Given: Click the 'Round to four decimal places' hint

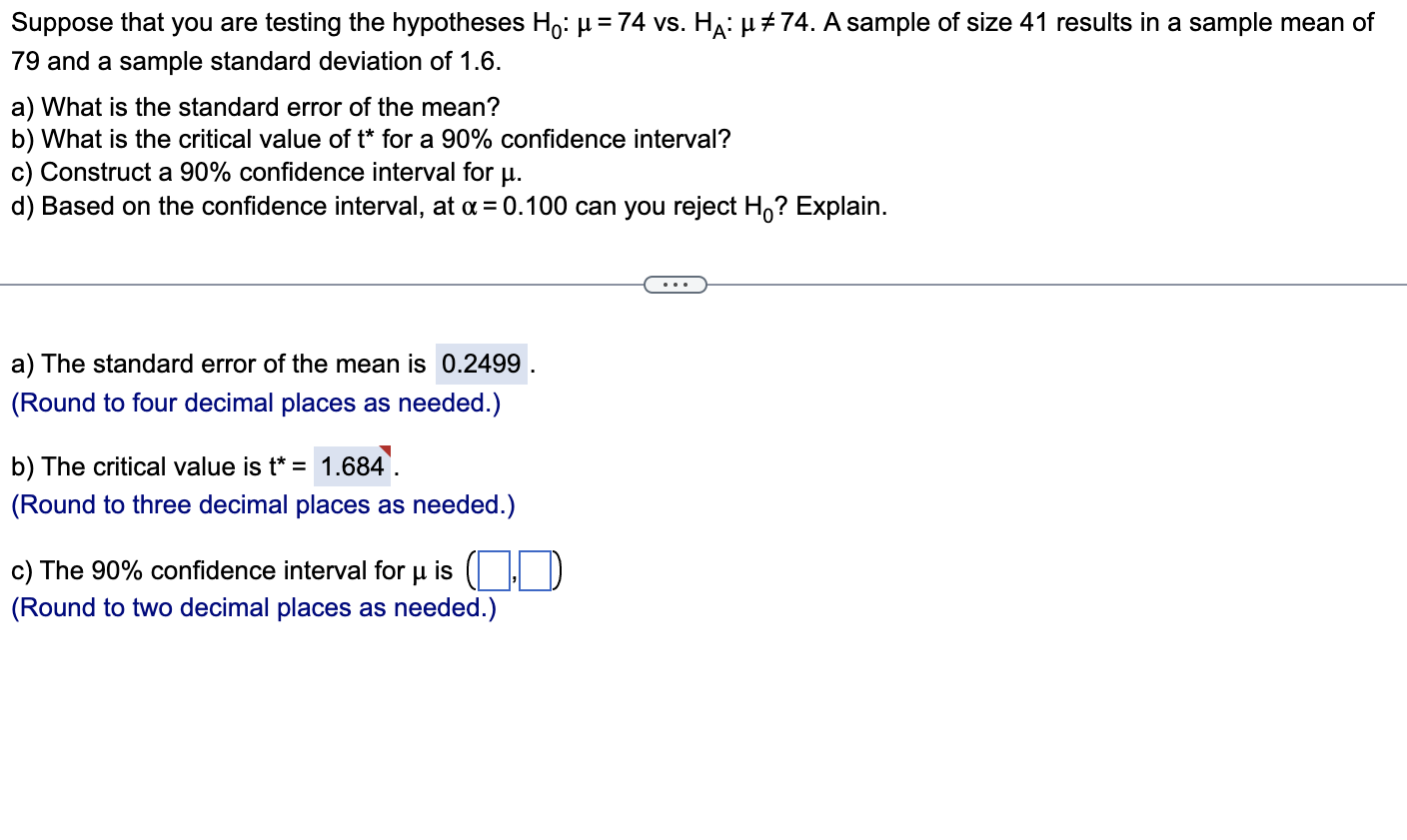Looking at the screenshot, I should [255, 404].
